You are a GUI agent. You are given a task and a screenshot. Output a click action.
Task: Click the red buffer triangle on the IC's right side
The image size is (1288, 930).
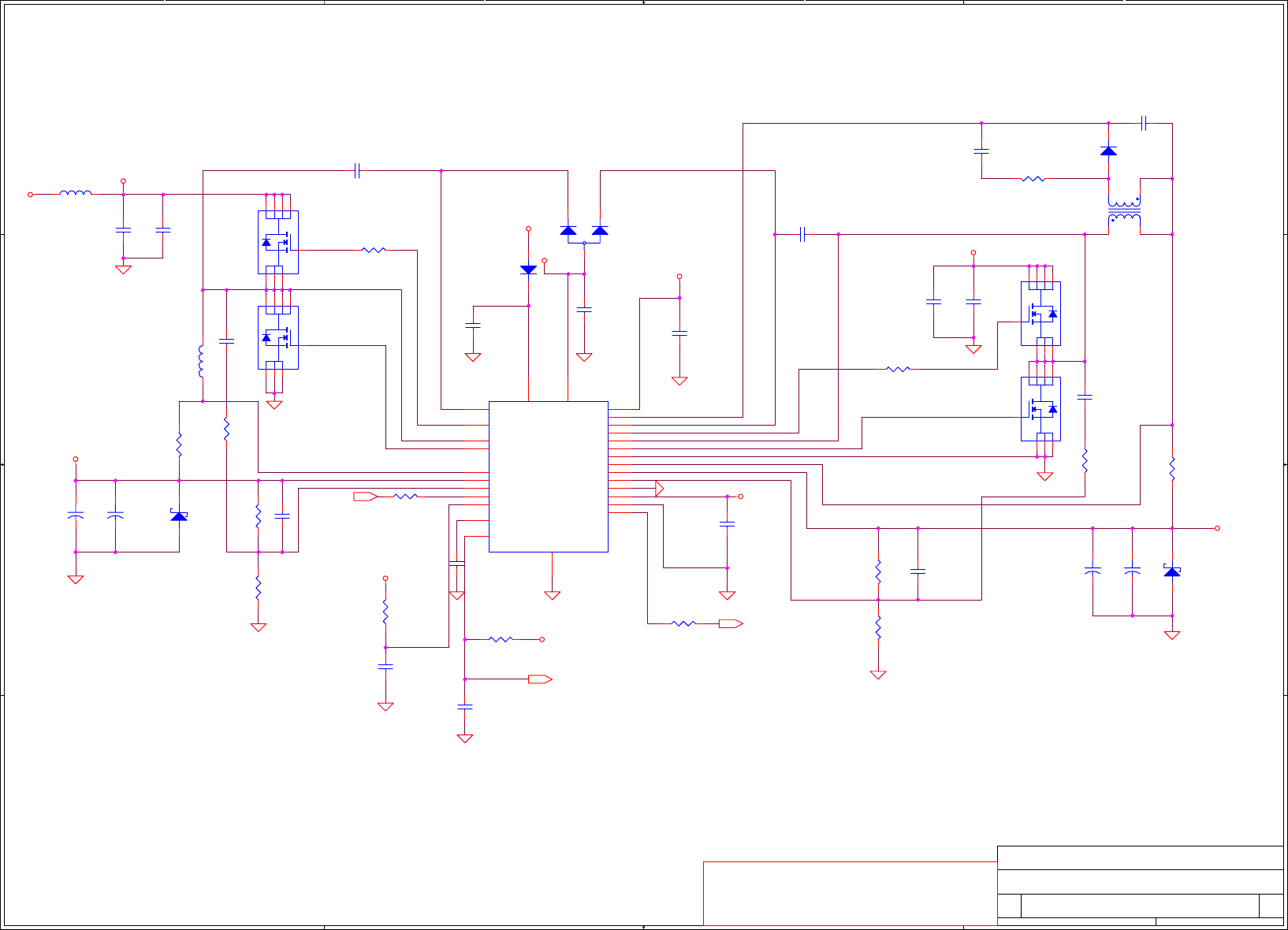coord(660,489)
